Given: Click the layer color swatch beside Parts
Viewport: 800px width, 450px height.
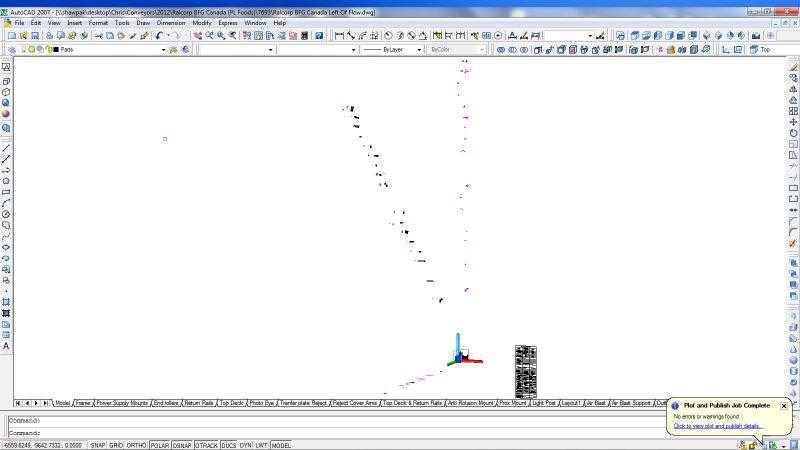Looking at the screenshot, I should coord(56,49).
